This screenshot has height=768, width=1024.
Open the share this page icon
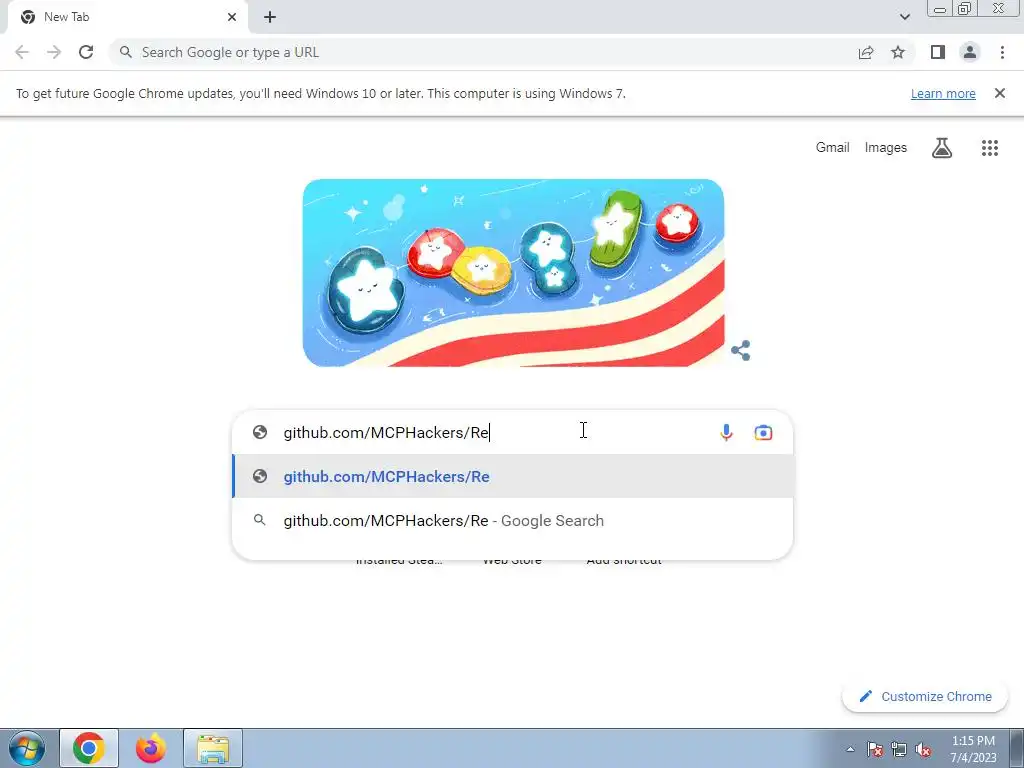click(866, 52)
